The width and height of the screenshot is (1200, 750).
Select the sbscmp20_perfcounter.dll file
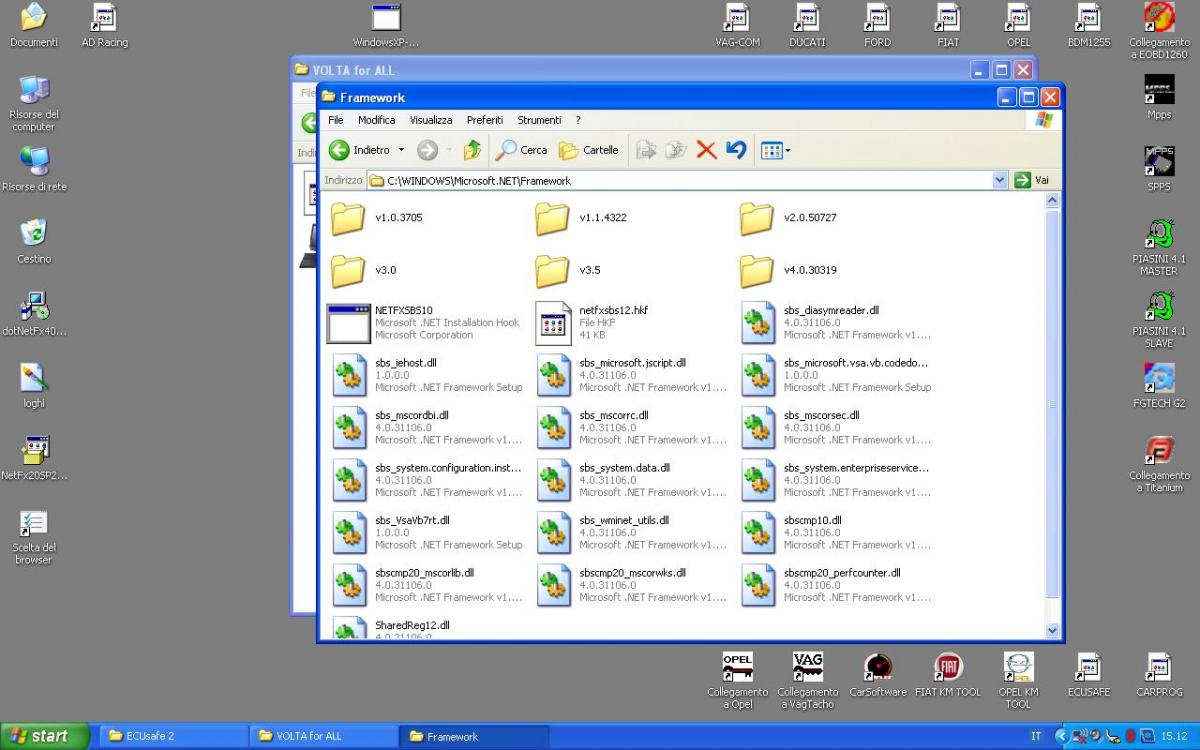coord(836,585)
